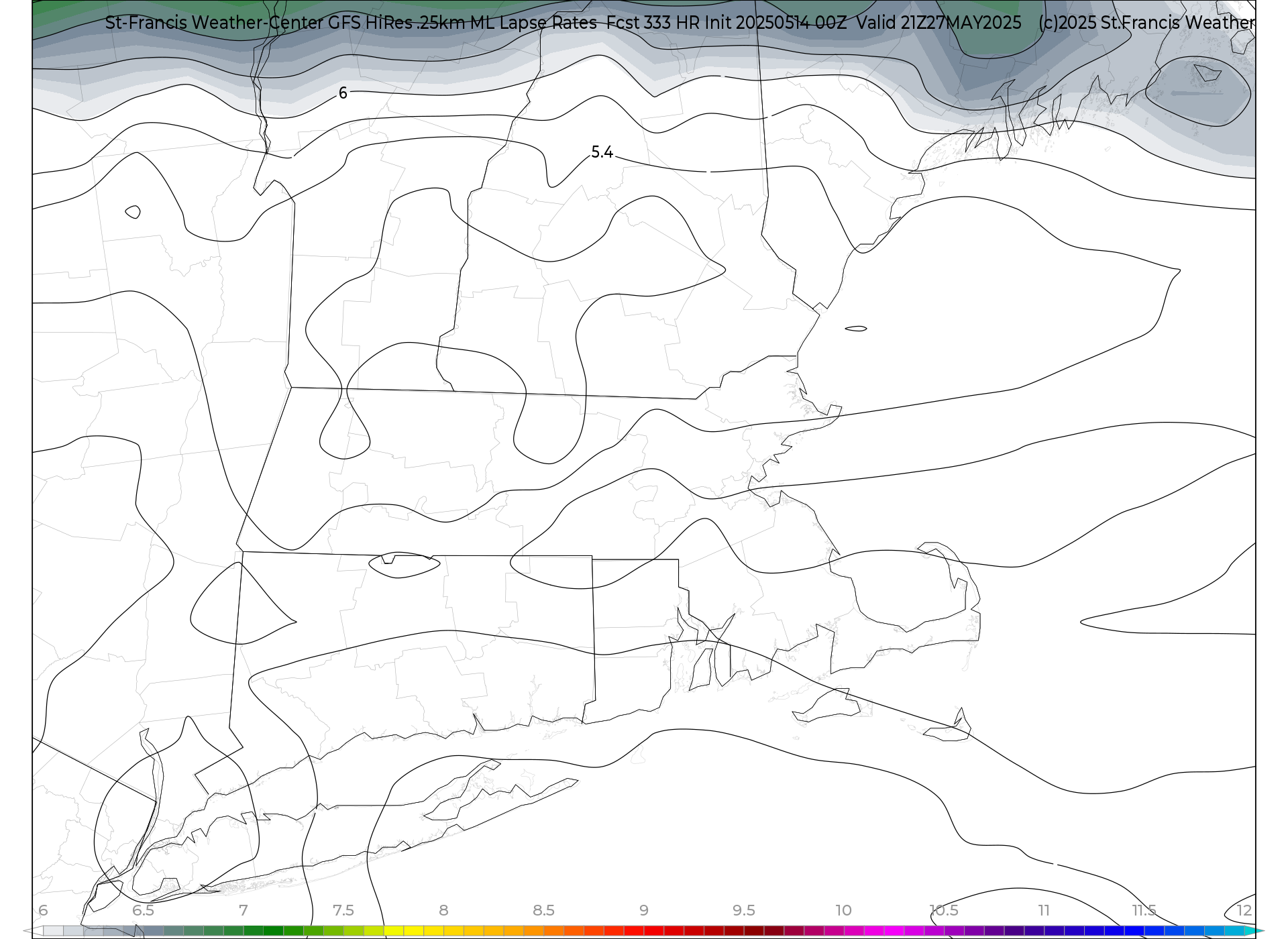
Task: Click the colorbar tick label 11
Action: point(1044,911)
